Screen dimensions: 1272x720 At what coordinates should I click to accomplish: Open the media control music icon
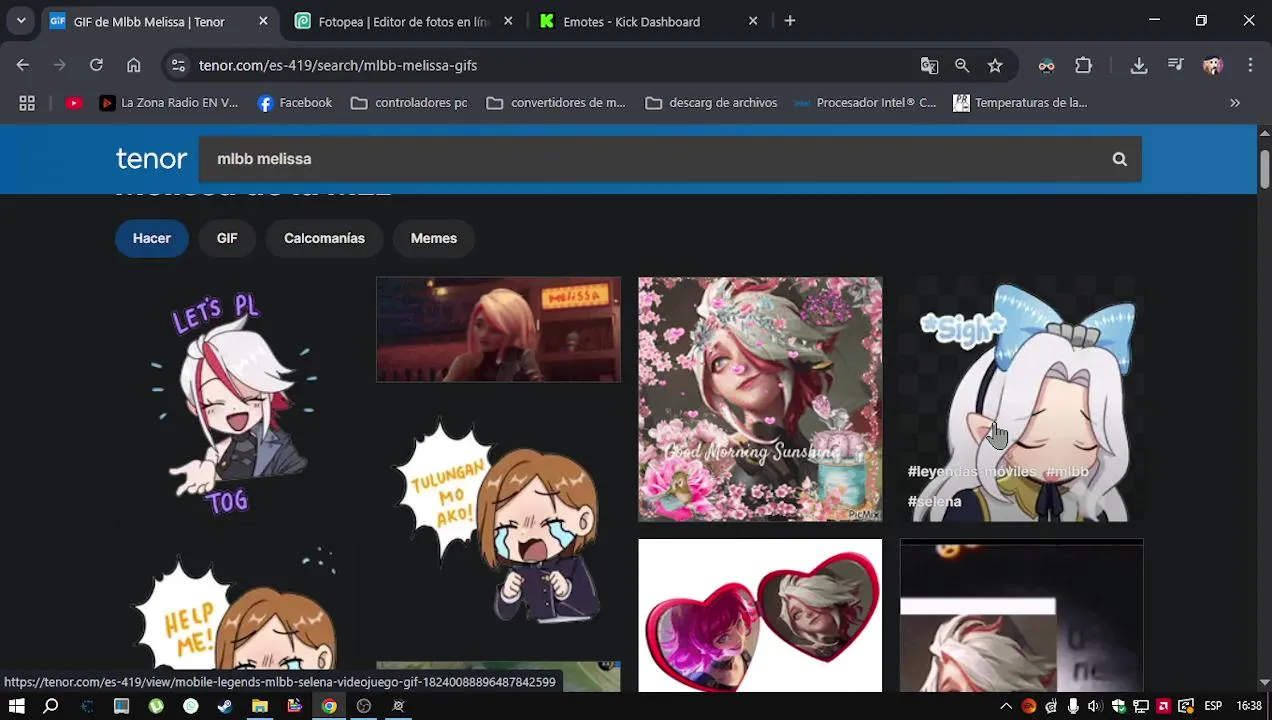click(x=1176, y=65)
